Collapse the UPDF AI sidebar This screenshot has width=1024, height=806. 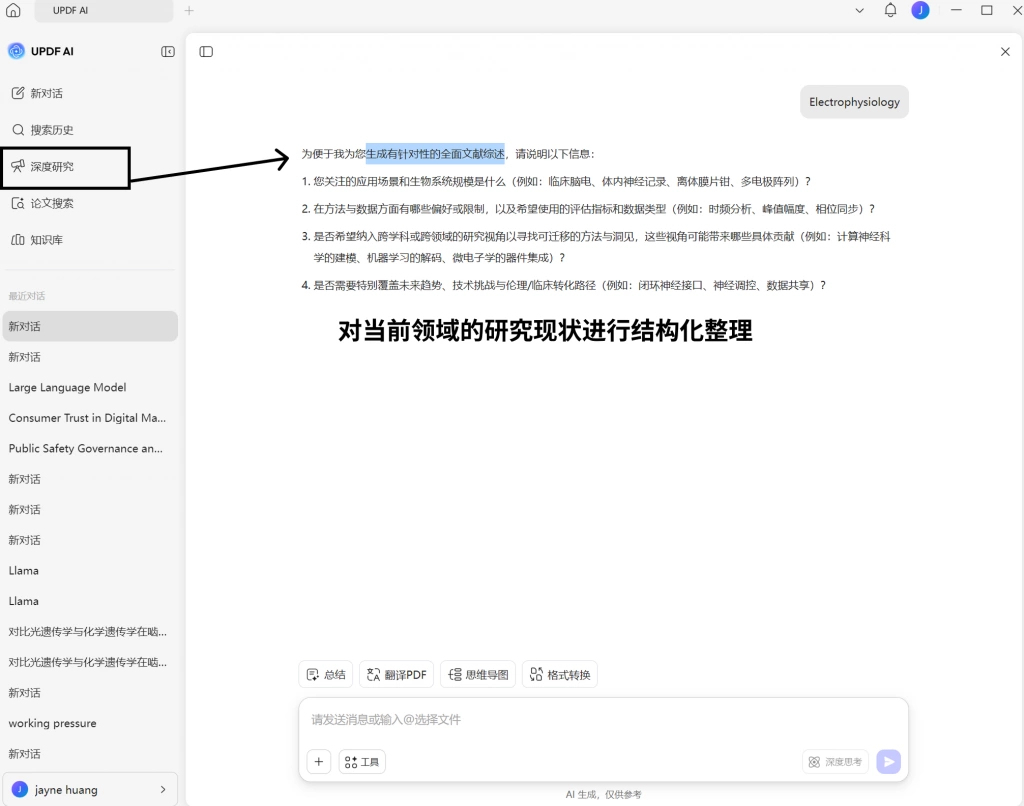tap(168, 52)
